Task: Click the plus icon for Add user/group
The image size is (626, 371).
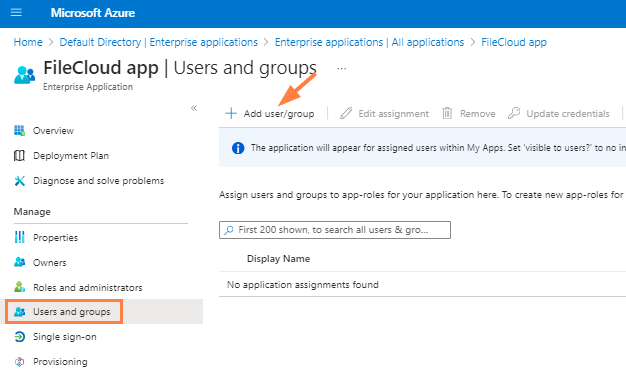Action: click(231, 113)
